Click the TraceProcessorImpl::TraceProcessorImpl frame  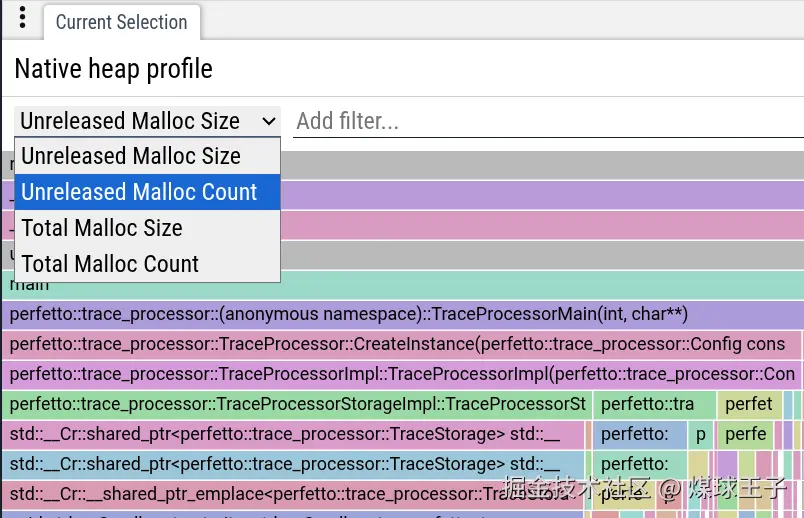click(401, 374)
